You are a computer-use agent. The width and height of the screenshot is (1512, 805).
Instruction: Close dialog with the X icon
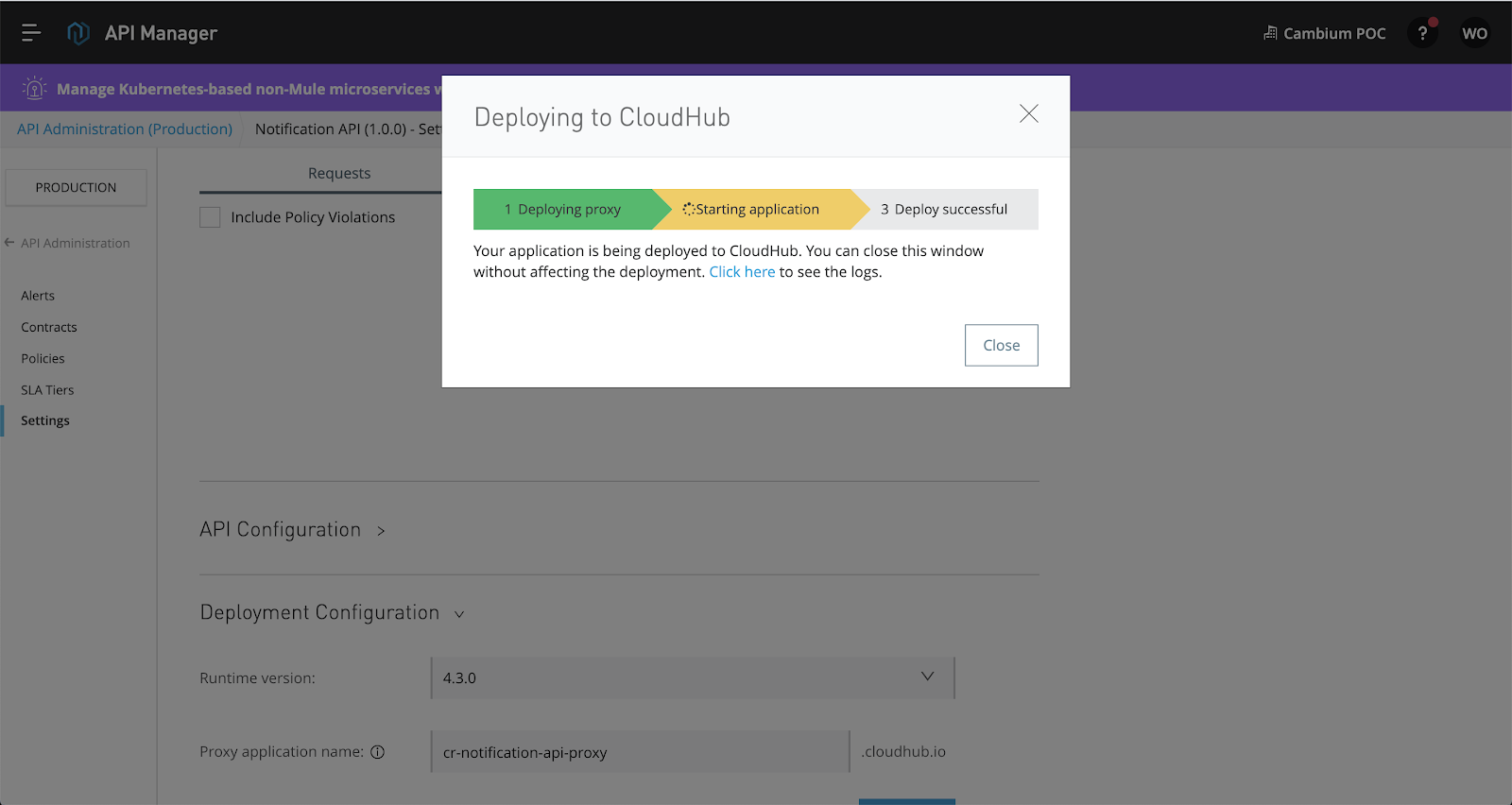1029,114
